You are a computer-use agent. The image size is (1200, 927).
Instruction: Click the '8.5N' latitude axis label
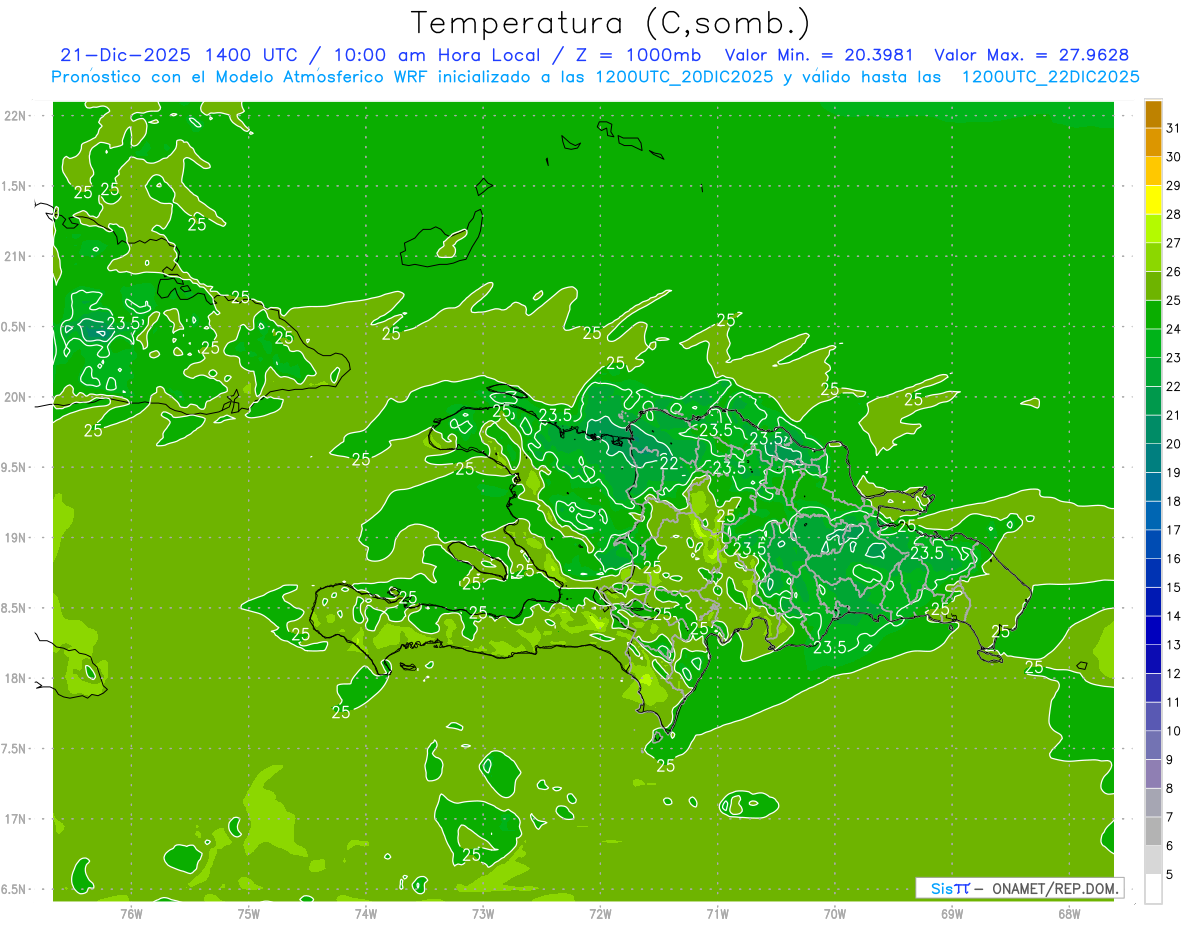pyautogui.click(x=15, y=608)
